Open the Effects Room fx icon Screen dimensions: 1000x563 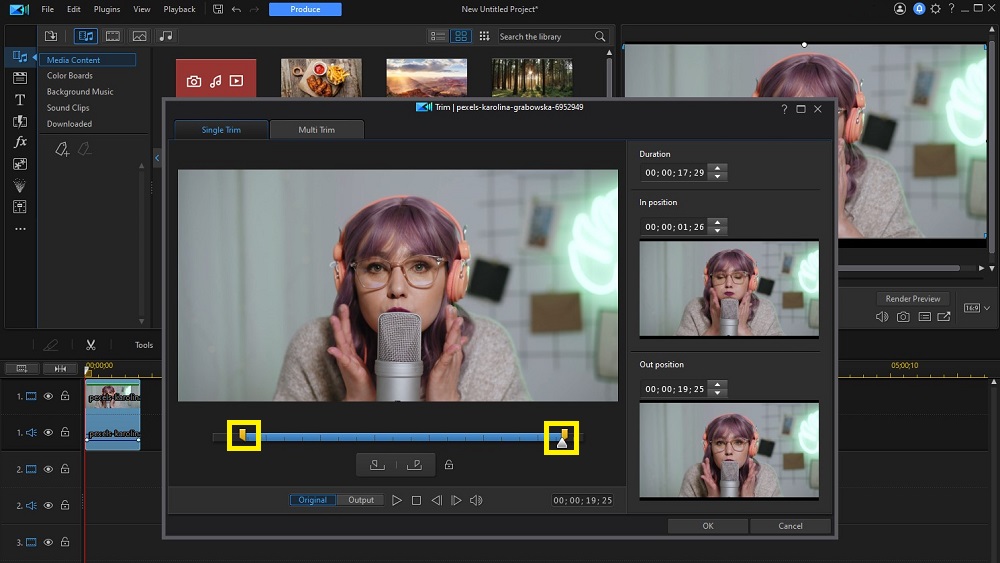point(20,142)
